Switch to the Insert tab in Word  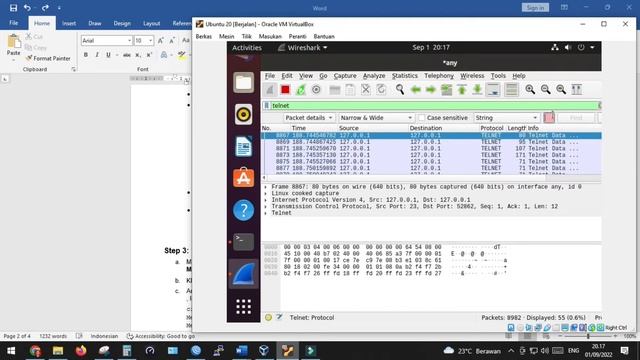(x=69, y=23)
